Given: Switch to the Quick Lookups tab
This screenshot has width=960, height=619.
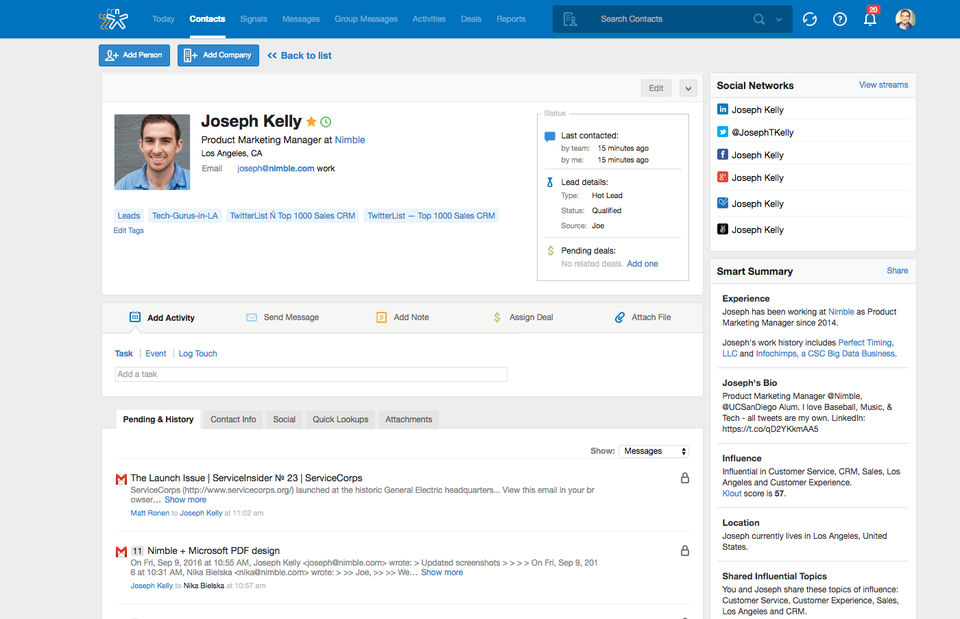Looking at the screenshot, I should 340,419.
